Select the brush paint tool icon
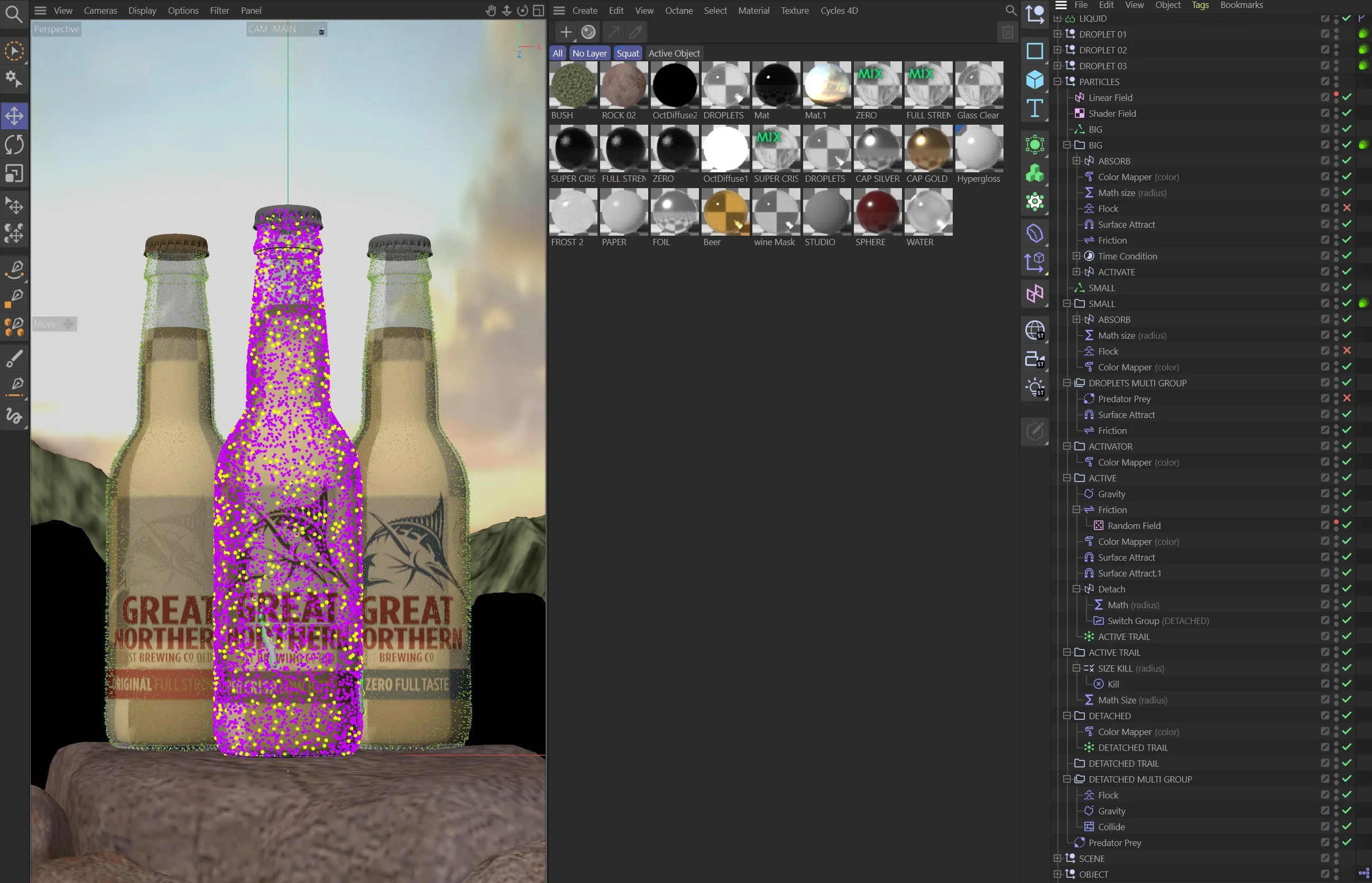 click(x=14, y=359)
